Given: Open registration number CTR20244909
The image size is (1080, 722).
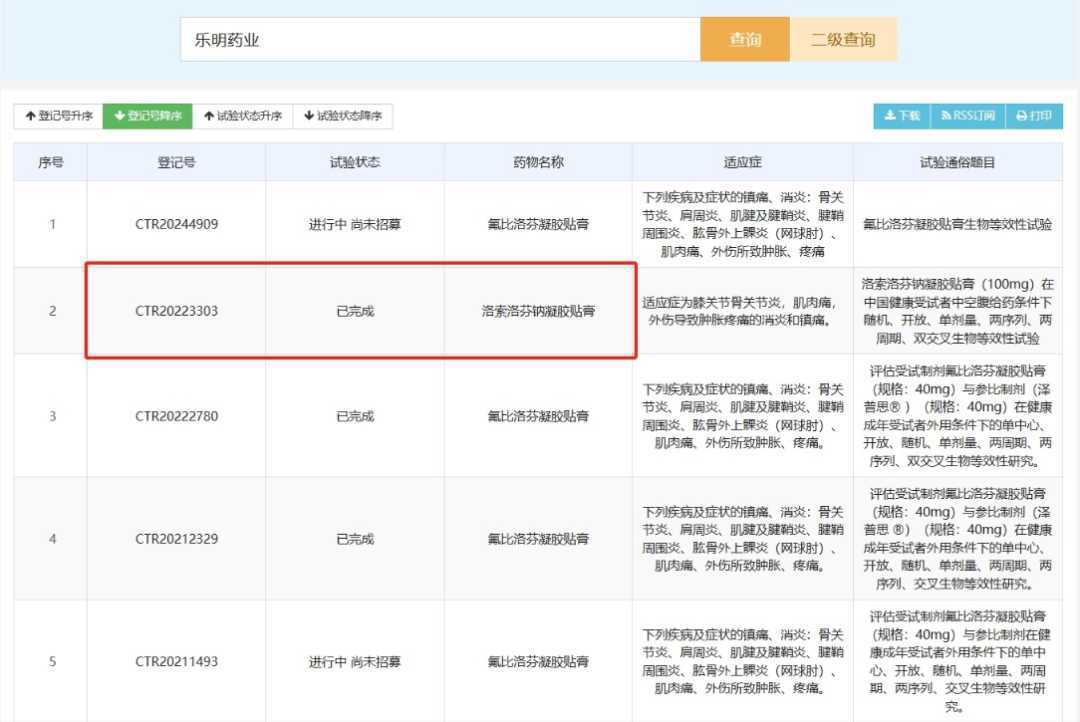Looking at the screenshot, I should pyautogui.click(x=176, y=224).
